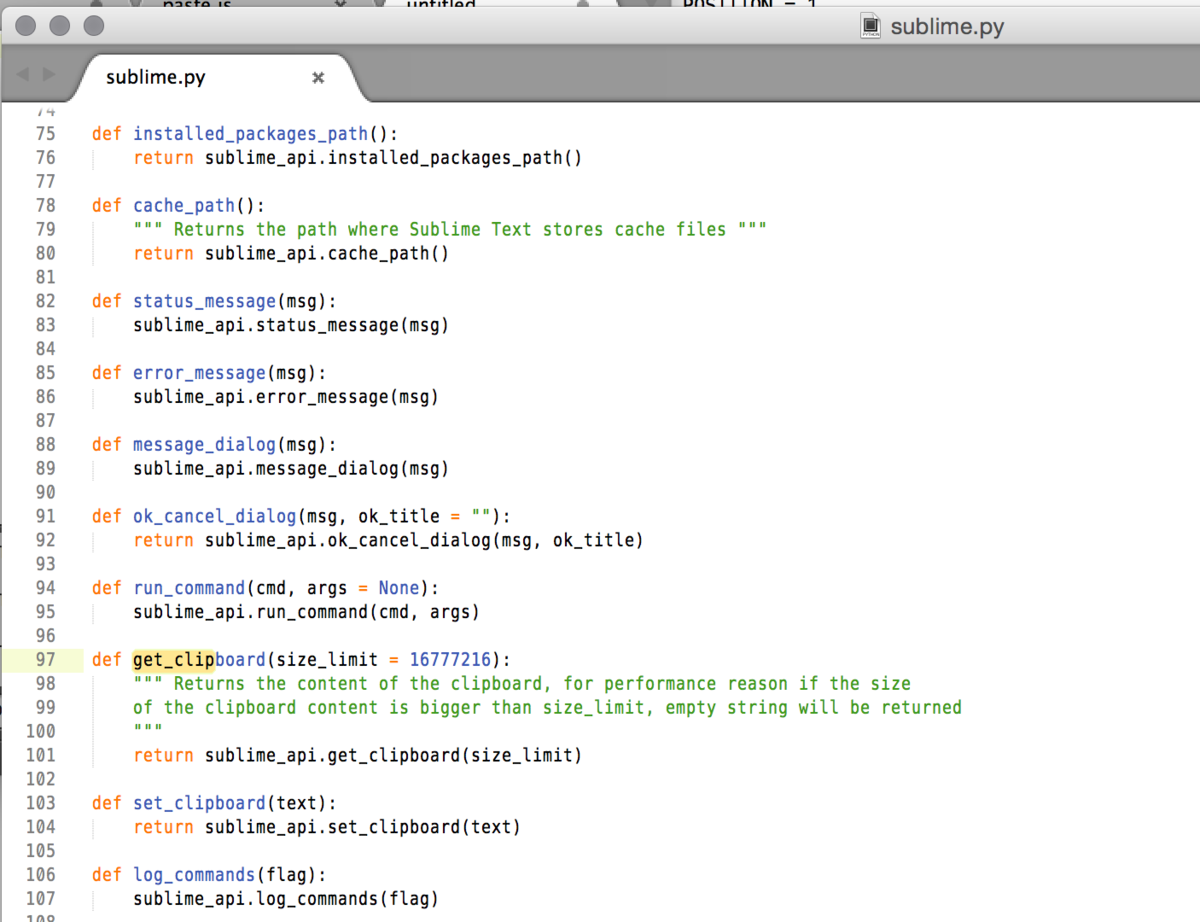Click line number 75 in the gutter
Image resolution: width=1200 pixels, height=922 pixels.
[x=45, y=134]
